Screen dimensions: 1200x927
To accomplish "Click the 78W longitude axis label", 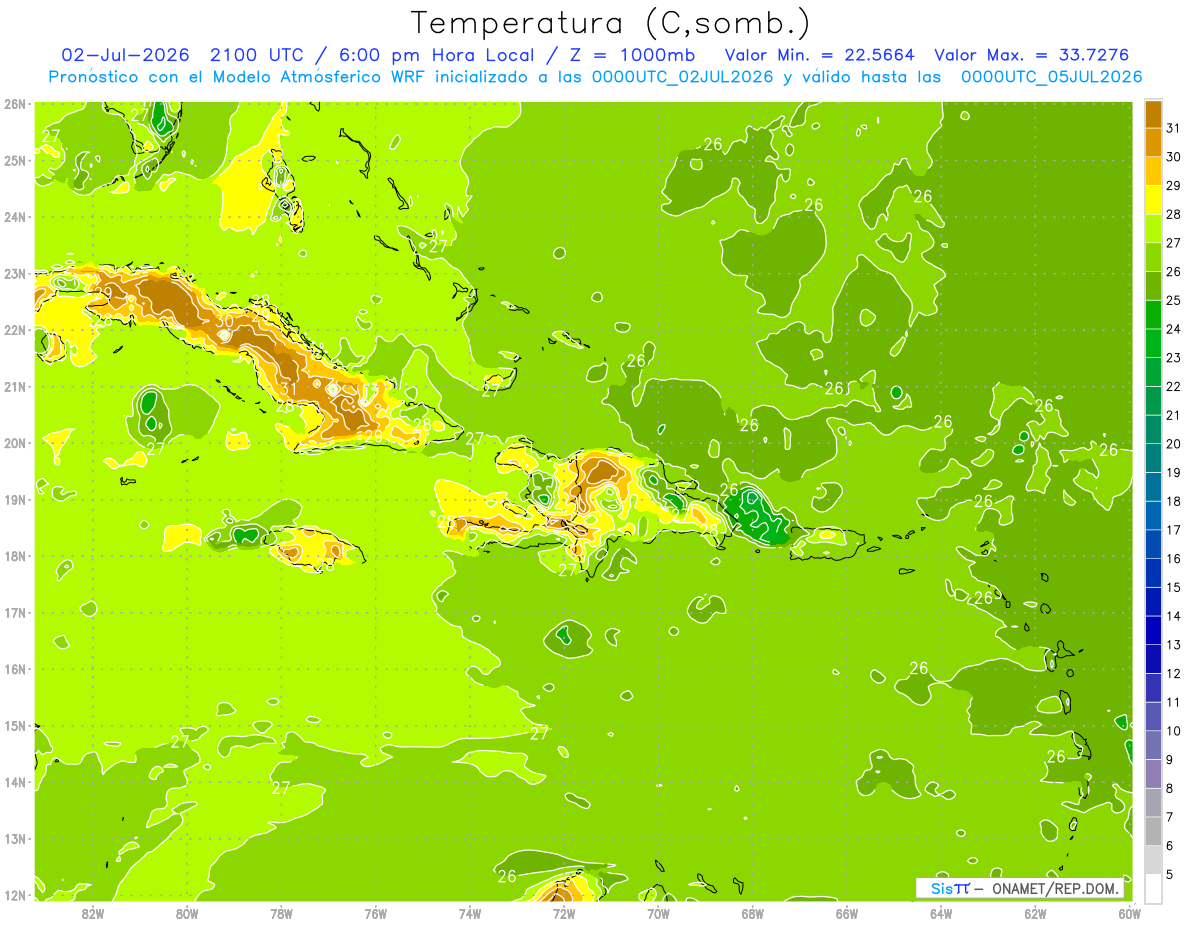I will 281,913.
